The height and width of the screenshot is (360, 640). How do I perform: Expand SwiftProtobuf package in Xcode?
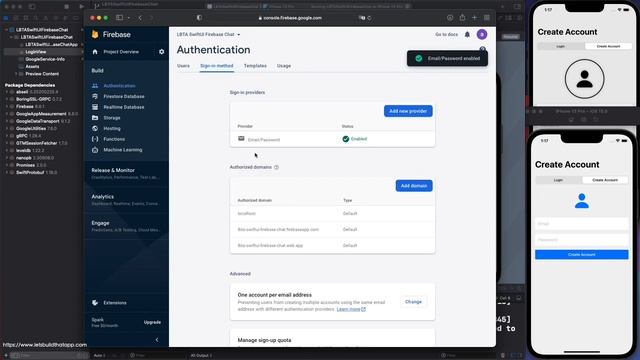pos(7,173)
